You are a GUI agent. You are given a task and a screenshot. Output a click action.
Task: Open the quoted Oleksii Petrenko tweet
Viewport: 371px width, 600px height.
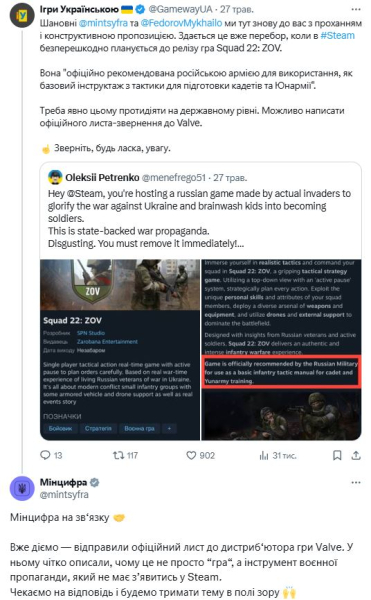[x=201, y=211]
